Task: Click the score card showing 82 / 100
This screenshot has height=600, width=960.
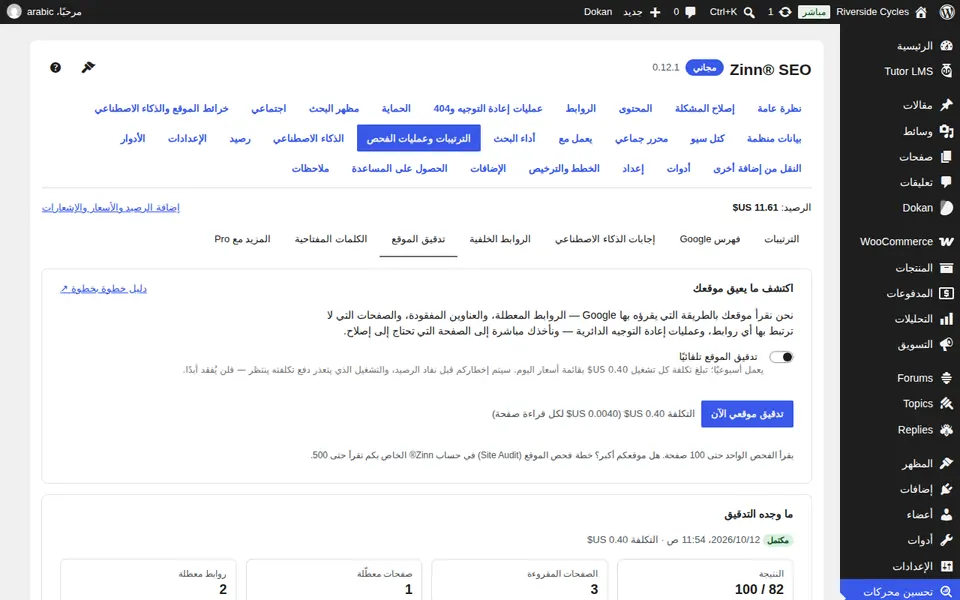Action: (x=705, y=580)
